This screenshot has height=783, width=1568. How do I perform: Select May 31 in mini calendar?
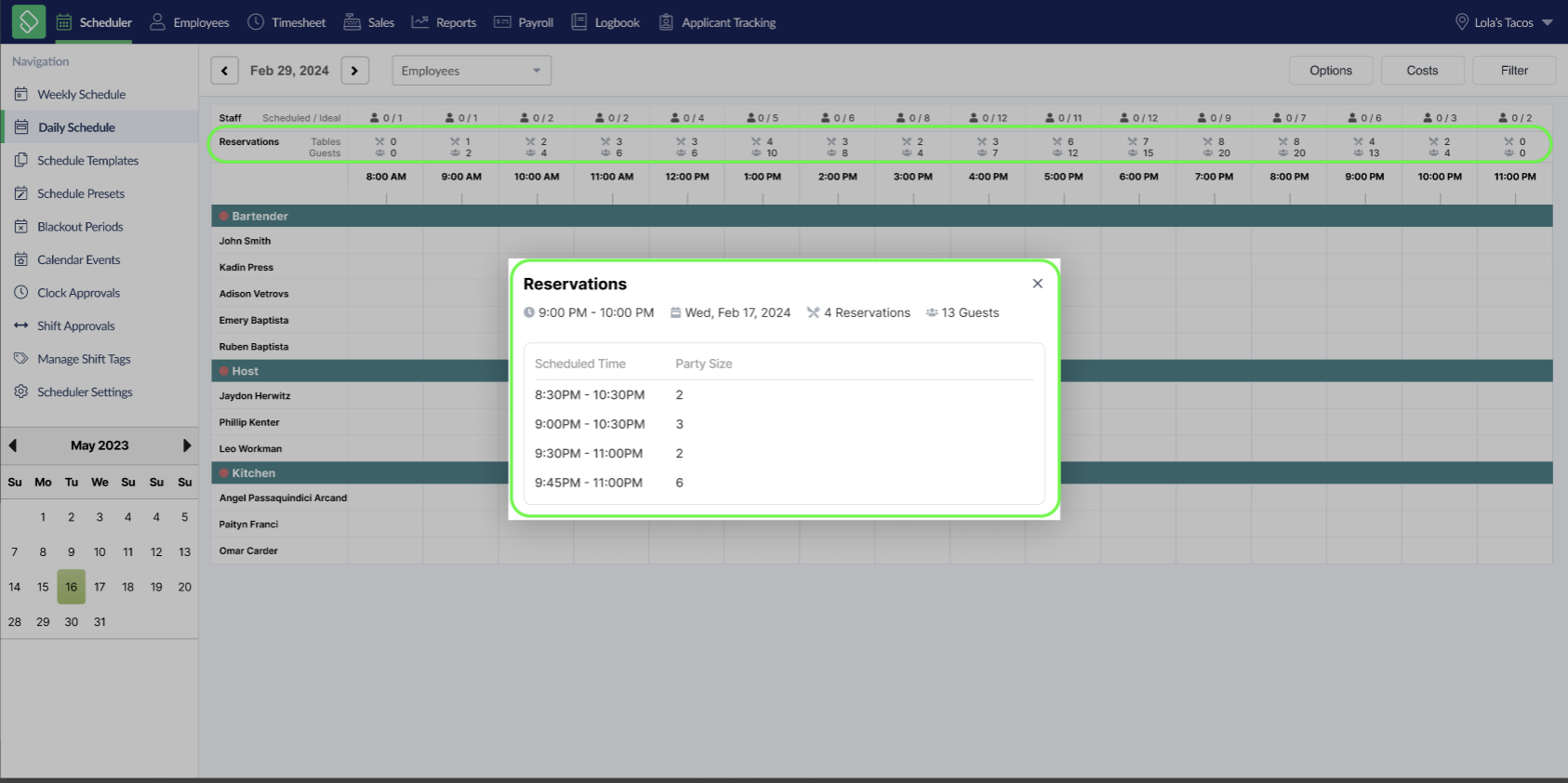pos(100,622)
